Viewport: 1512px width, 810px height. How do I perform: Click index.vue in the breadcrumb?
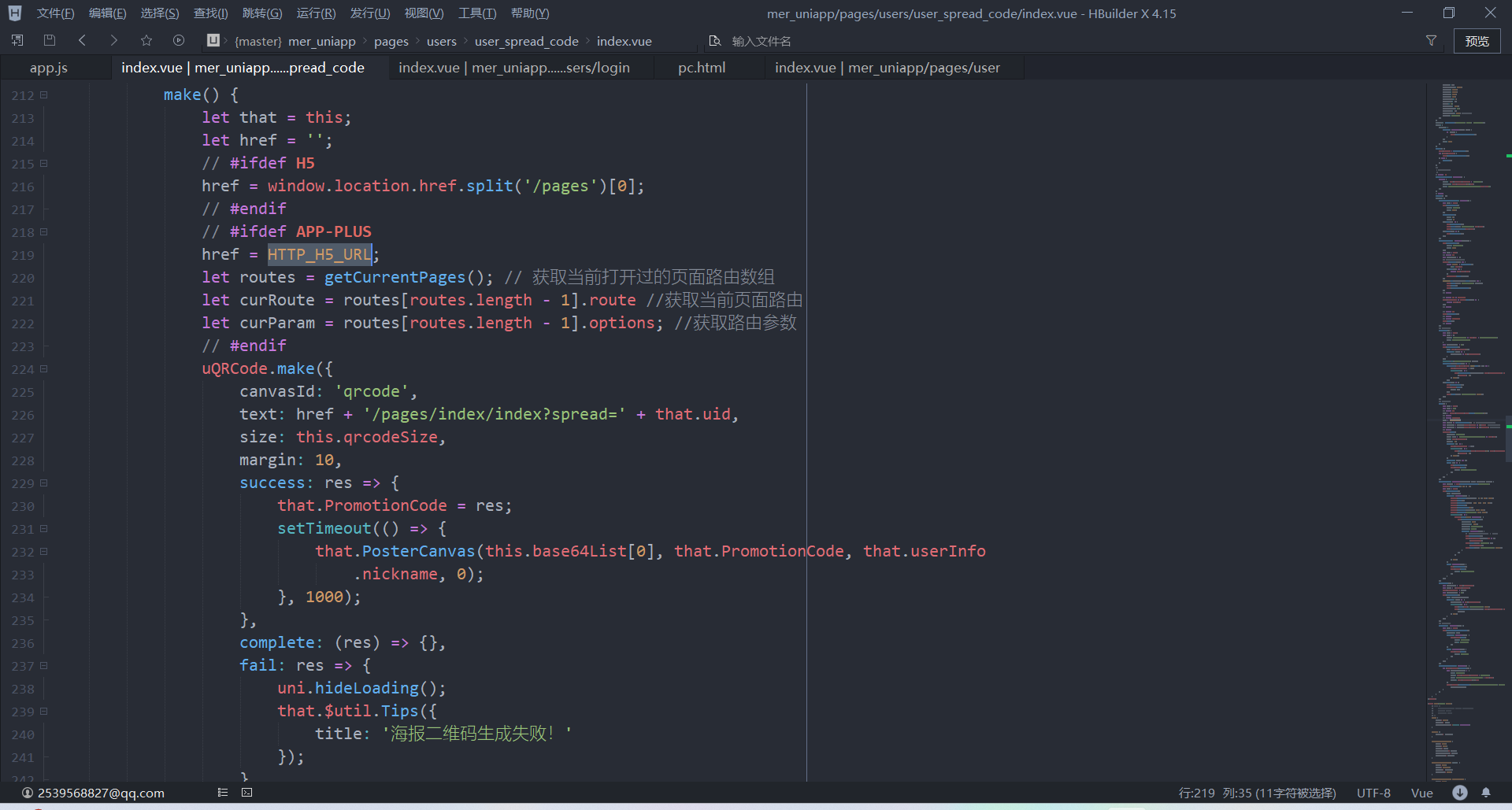(x=624, y=41)
